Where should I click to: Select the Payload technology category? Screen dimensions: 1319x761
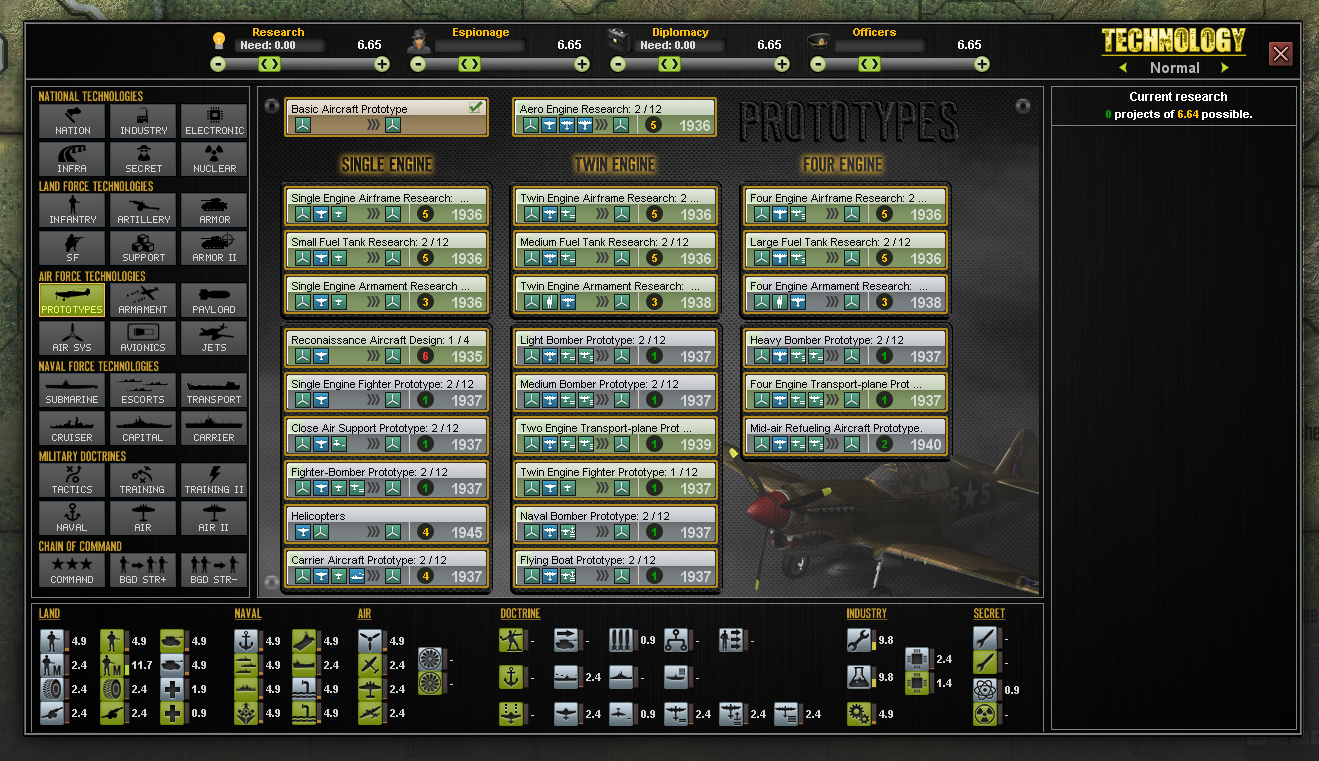click(214, 300)
